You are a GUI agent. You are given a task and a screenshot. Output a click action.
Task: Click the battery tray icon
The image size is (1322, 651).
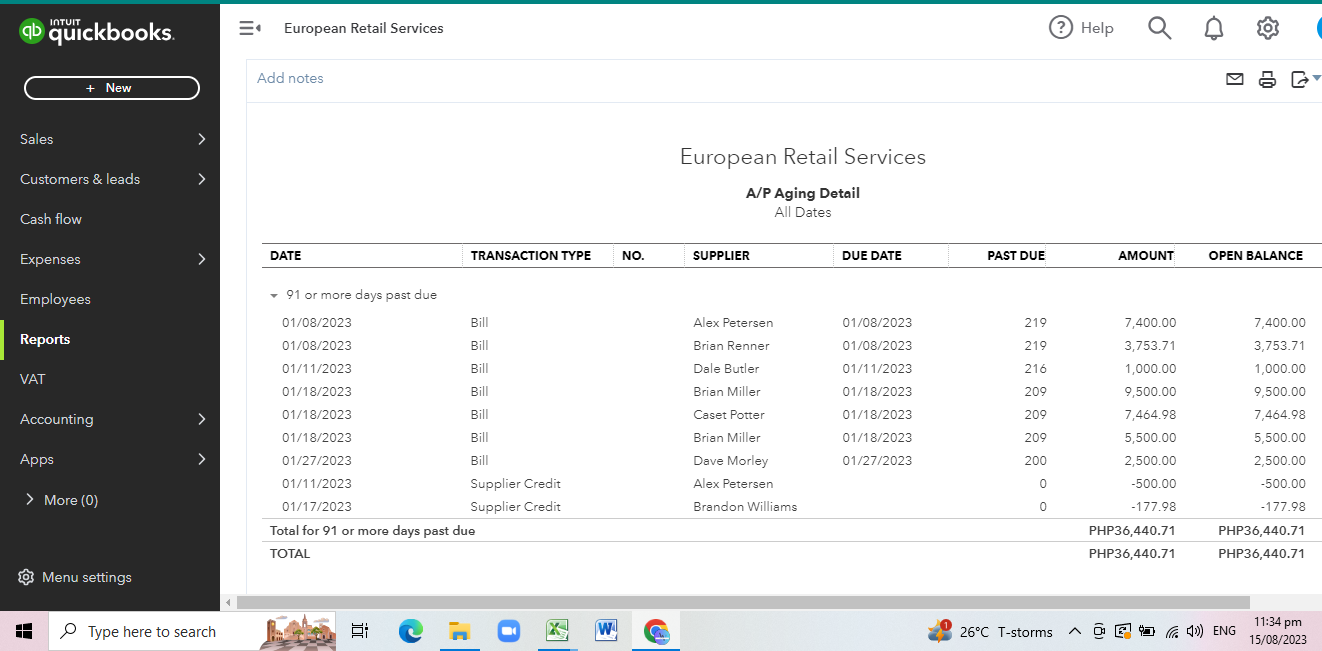point(1147,631)
